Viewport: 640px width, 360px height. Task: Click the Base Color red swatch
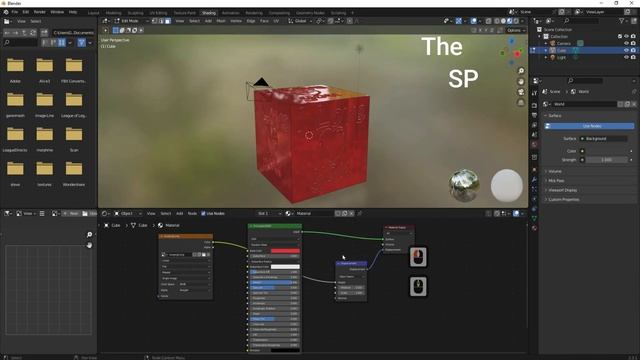coord(285,251)
